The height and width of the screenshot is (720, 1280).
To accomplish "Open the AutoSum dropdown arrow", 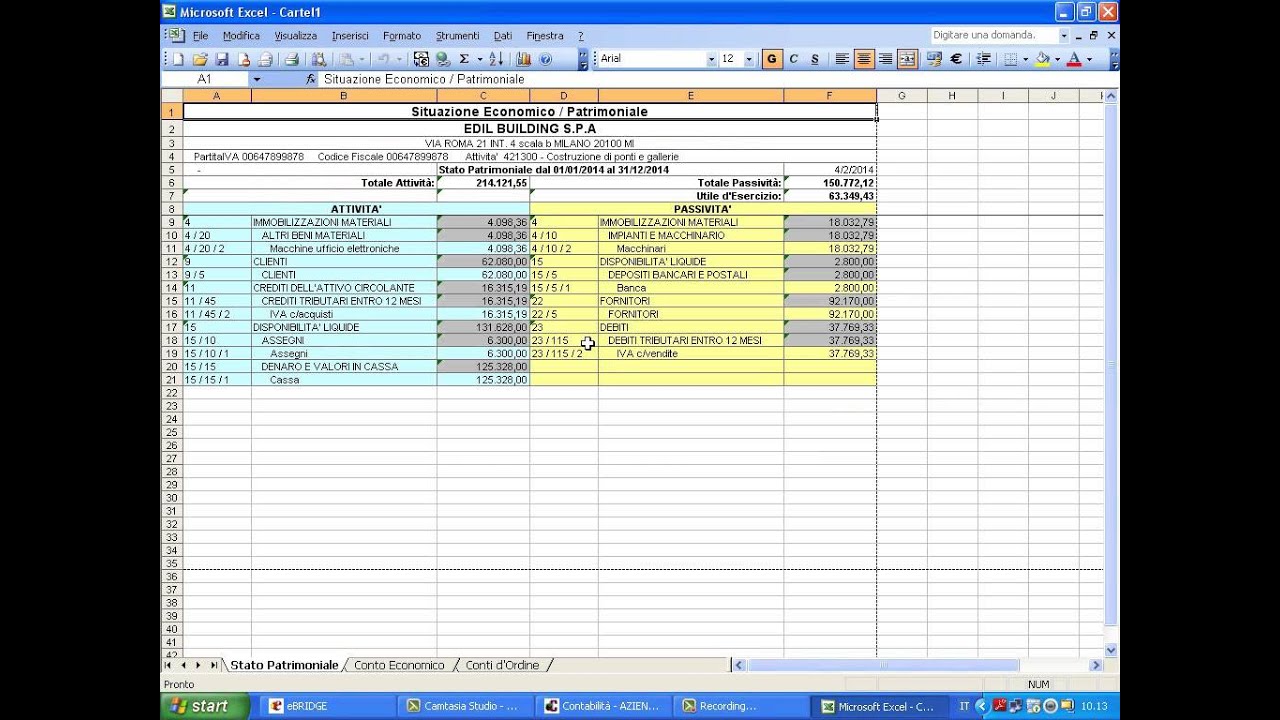I will point(480,59).
